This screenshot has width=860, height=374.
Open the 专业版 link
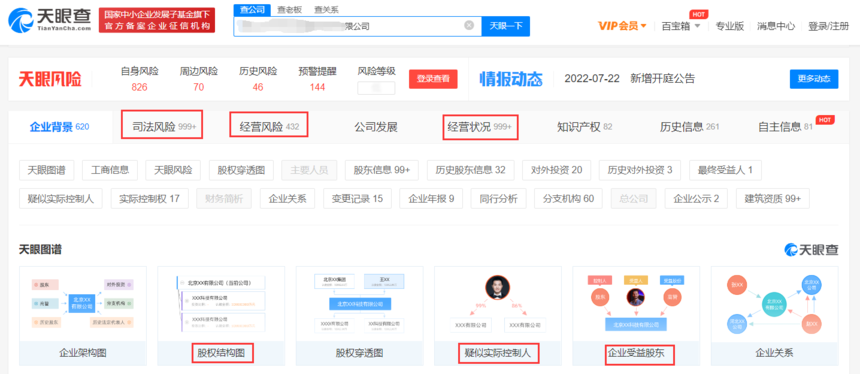[729, 26]
